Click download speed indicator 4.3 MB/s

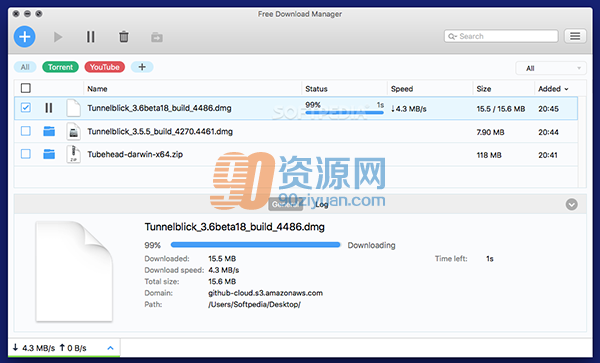(x=34, y=348)
